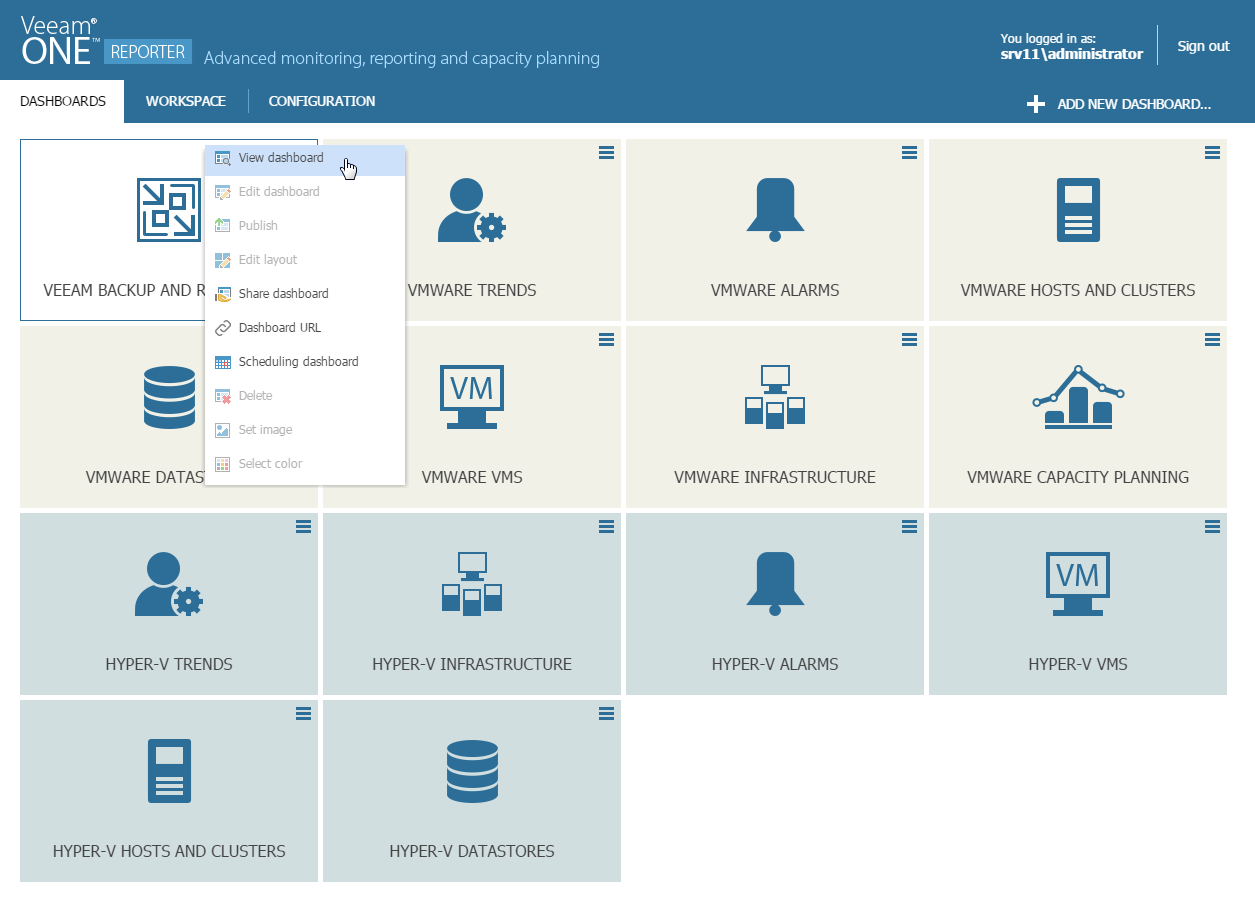Click Edit dashboard context menu entry
Image resolution: width=1255 pixels, height=907 pixels.
305,192
